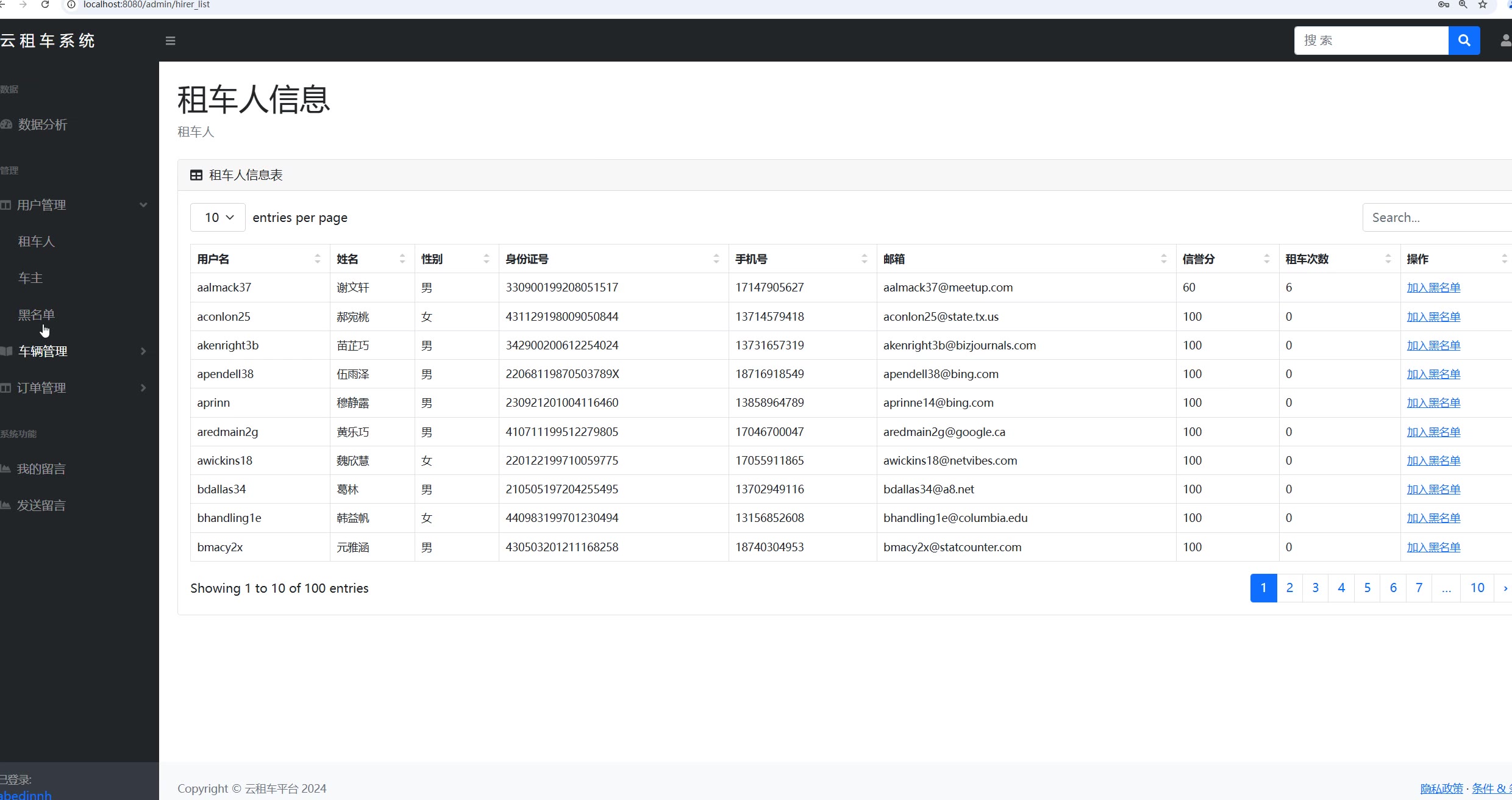Click 加入黑名单 for apendell38

[x=1433, y=374]
